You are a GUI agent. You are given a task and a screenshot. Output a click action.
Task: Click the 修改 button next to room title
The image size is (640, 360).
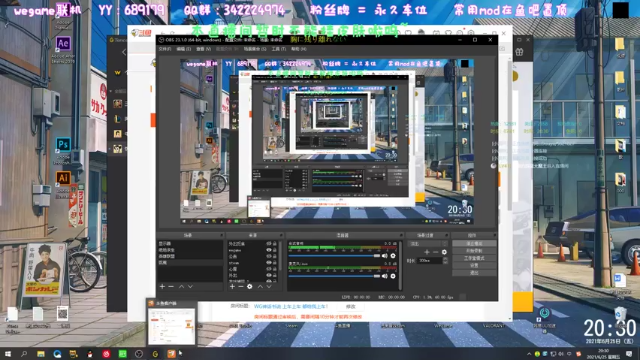(x=351, y=307)
